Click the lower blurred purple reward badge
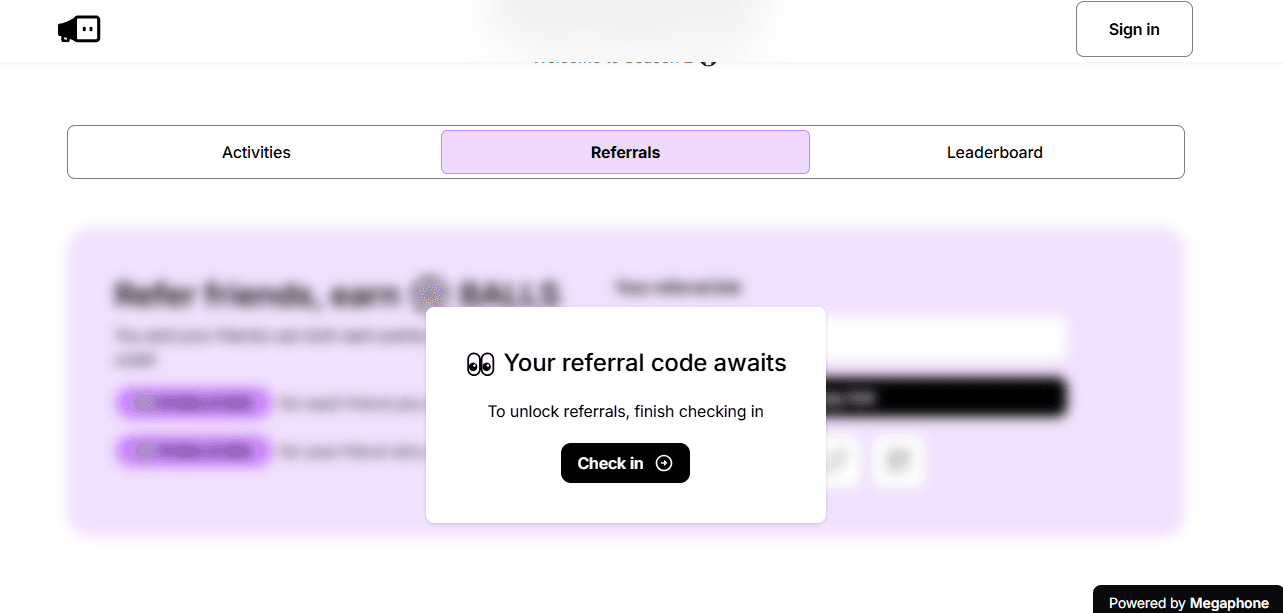Image resolution: width=1283 pixels, height=613 pixels. coord(193,451)
